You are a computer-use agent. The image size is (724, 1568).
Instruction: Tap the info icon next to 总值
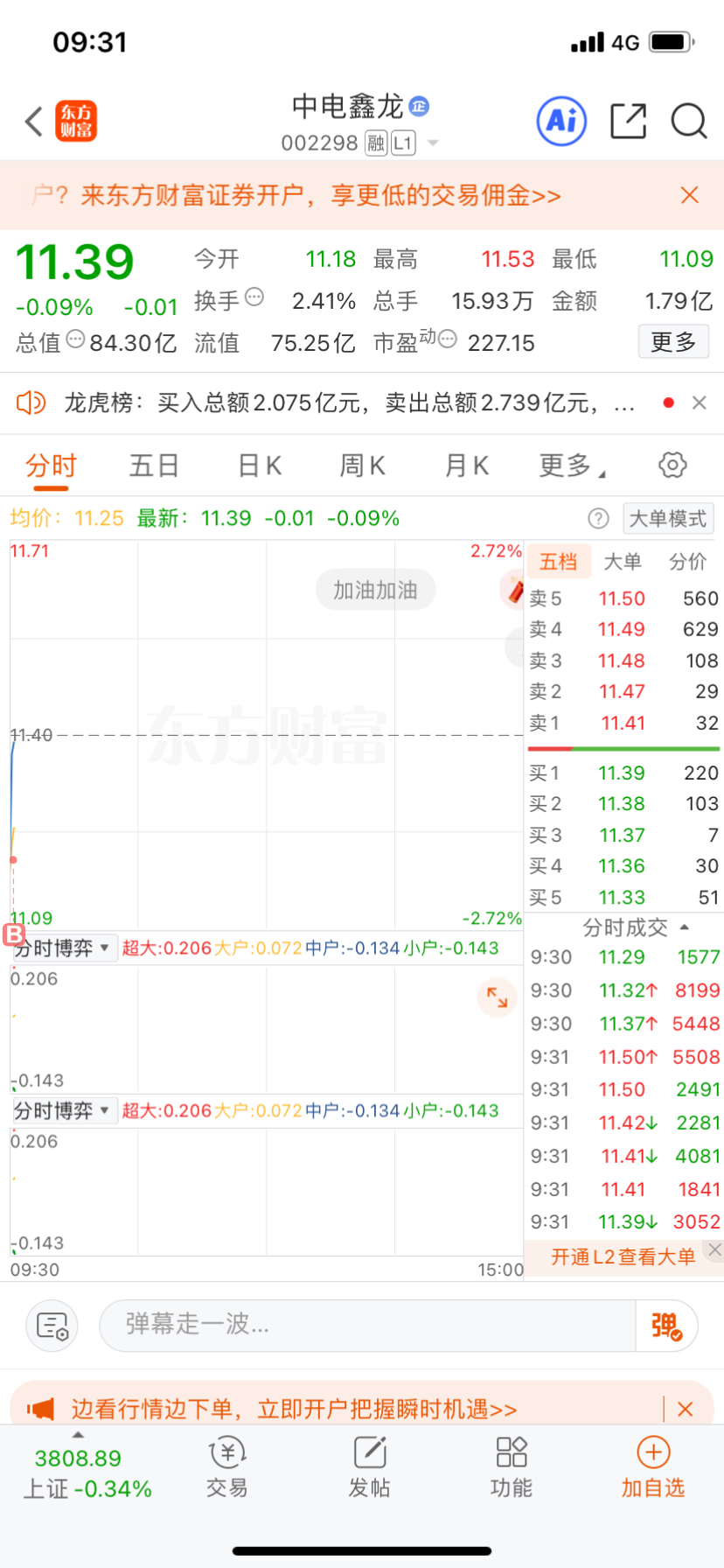coord(76,339)
